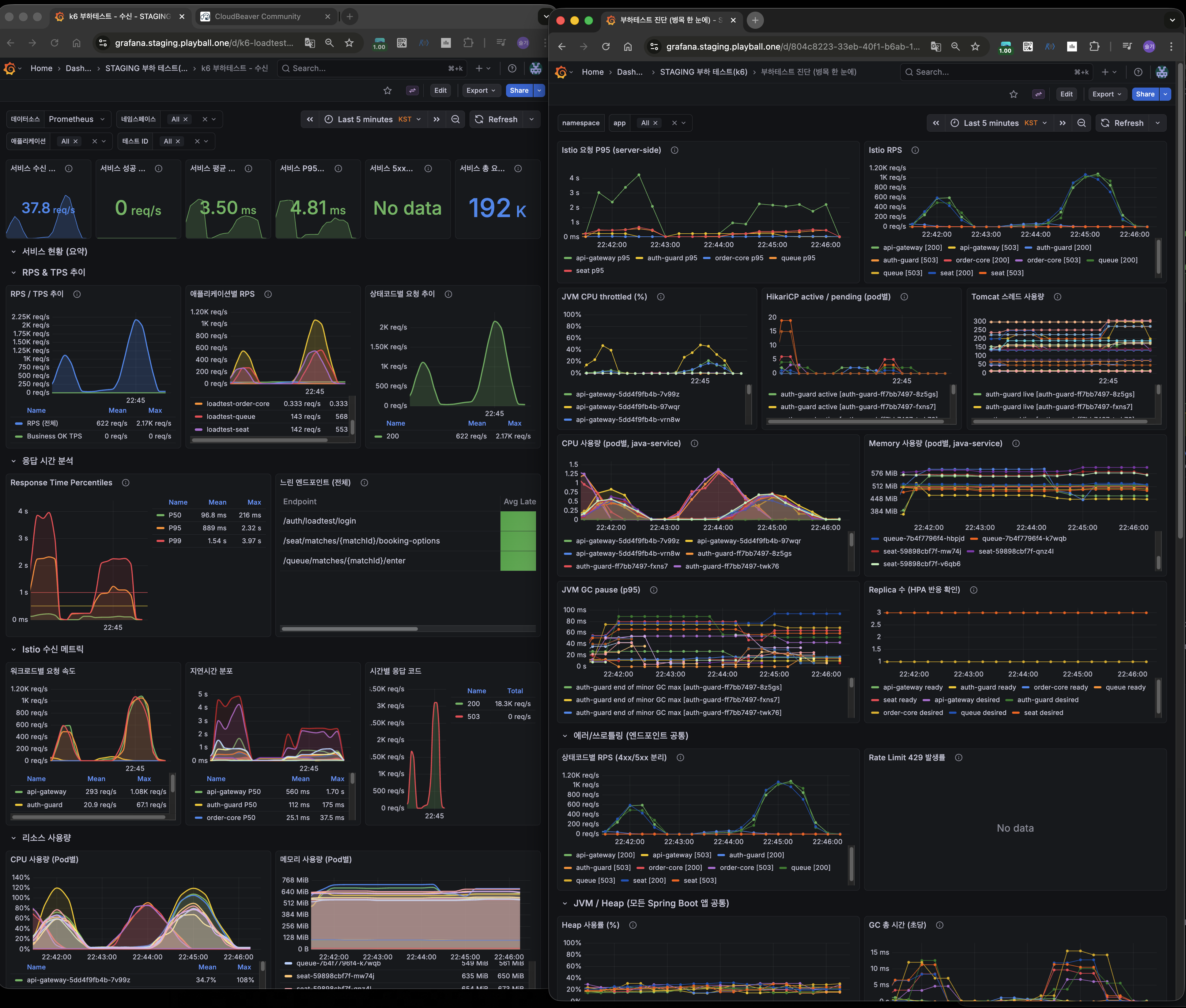The width and height of the screenshot is (1186, 1008).
Task: Reload the page in left browser window
Action: coord(54,43)
